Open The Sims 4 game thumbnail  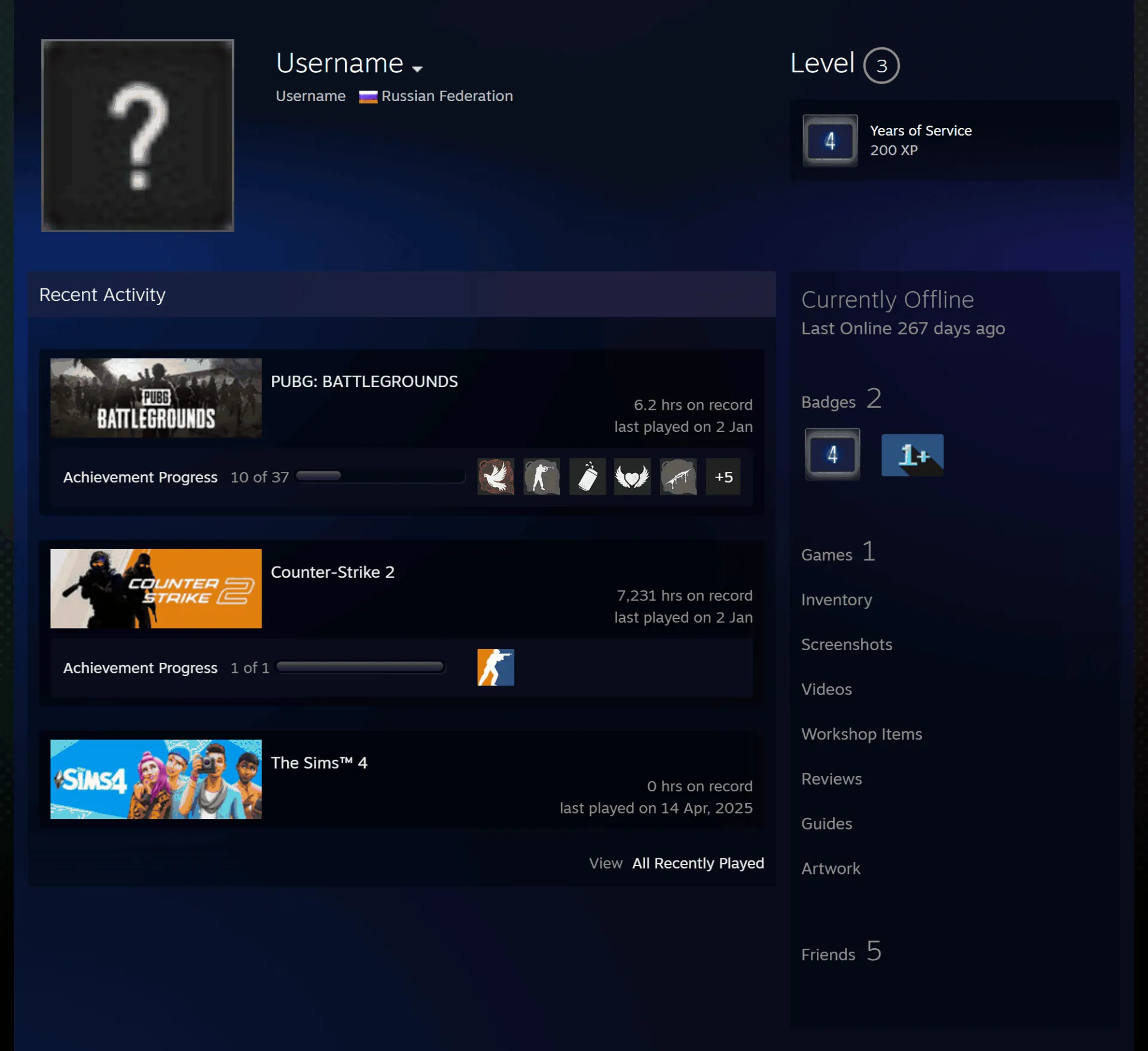pyautogui.click(x=156, y=779)
